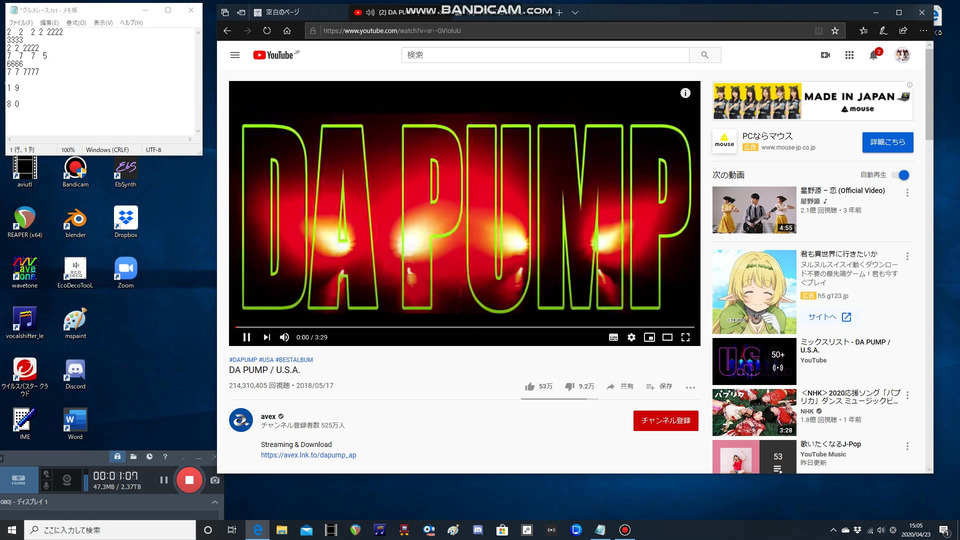Show video info card icon
Image resolution: width=960 pixels, height=540 pixels.
685,93
